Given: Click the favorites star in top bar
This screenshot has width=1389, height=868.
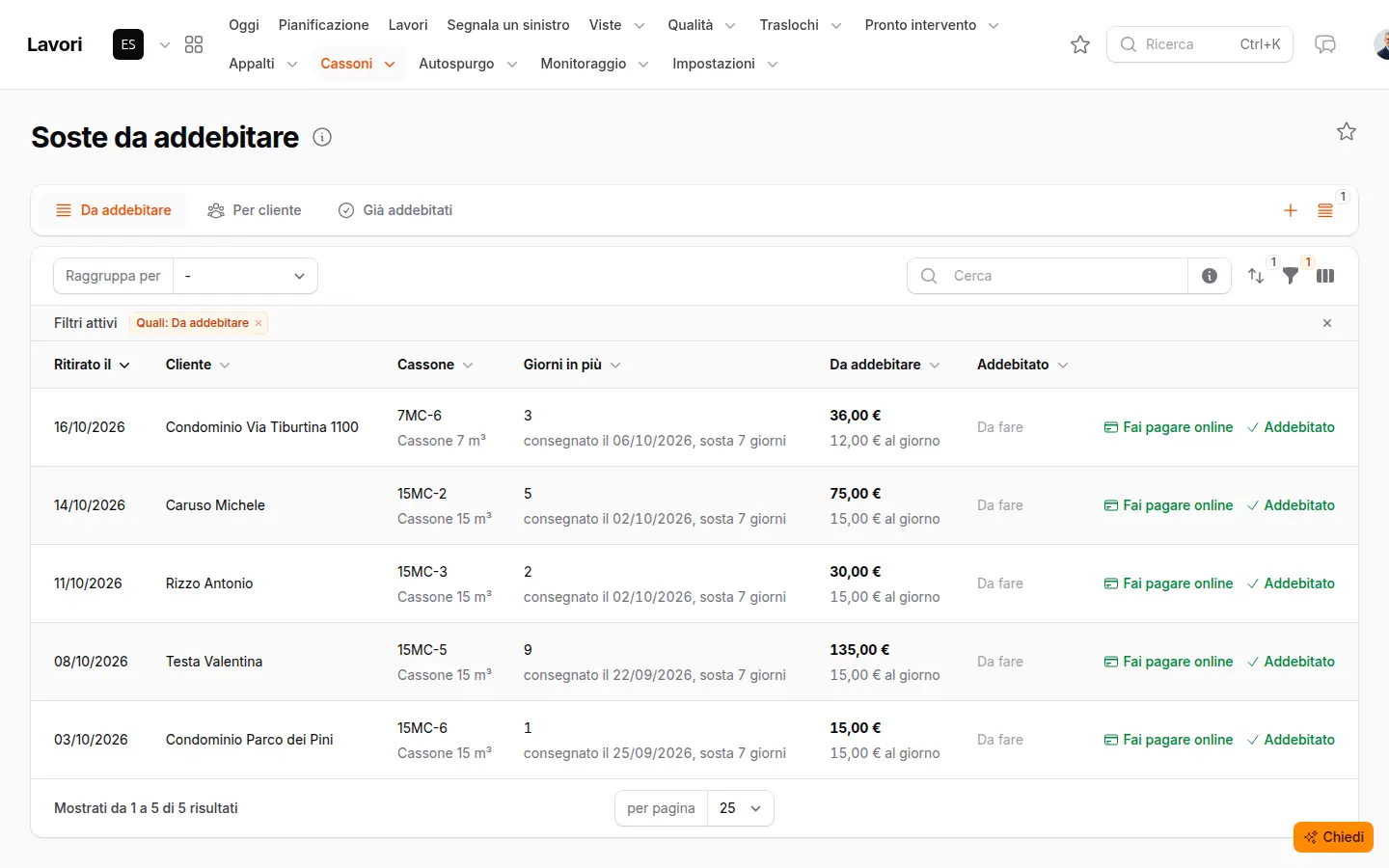Looking at the screenshot, I should (1080, 44).
